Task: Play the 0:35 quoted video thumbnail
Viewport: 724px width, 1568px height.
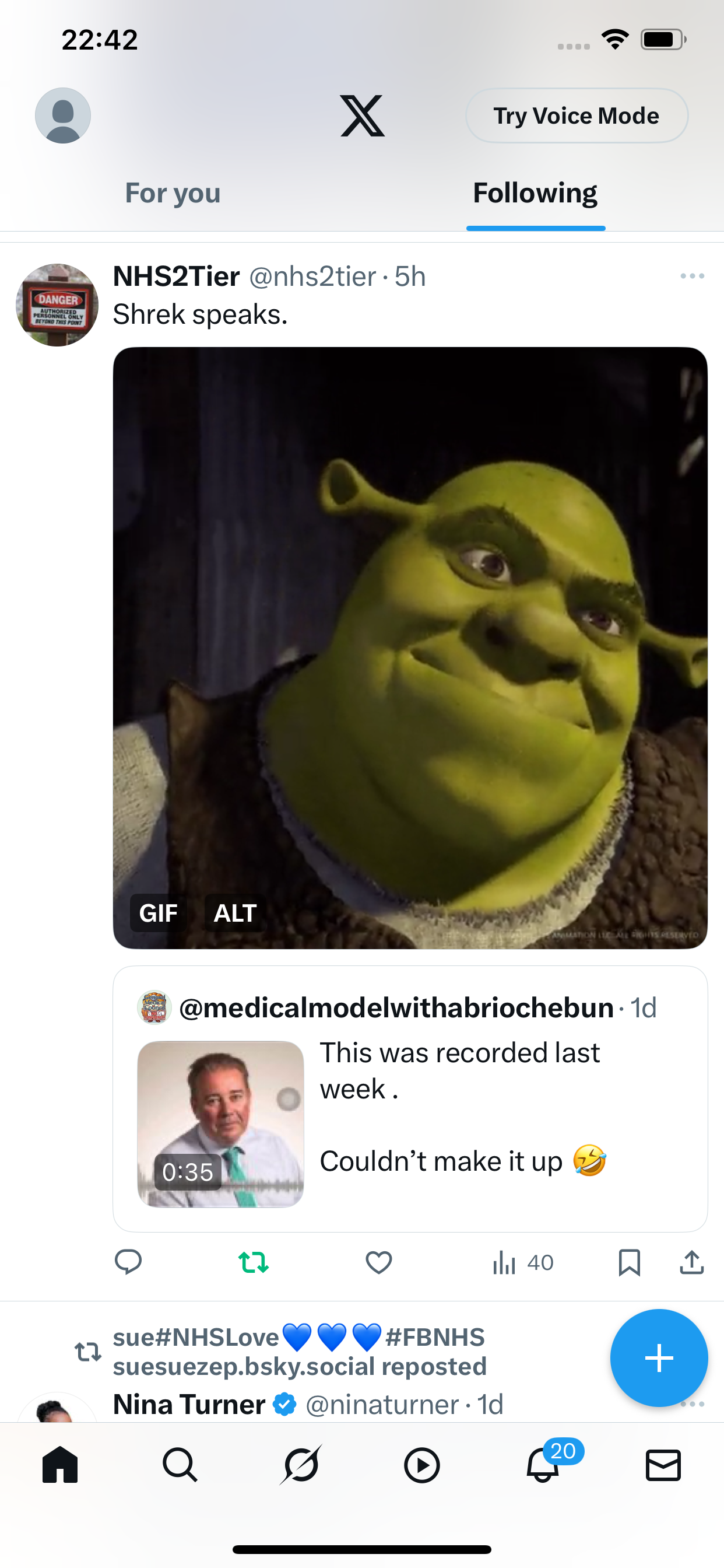Action: [220, 1123]
